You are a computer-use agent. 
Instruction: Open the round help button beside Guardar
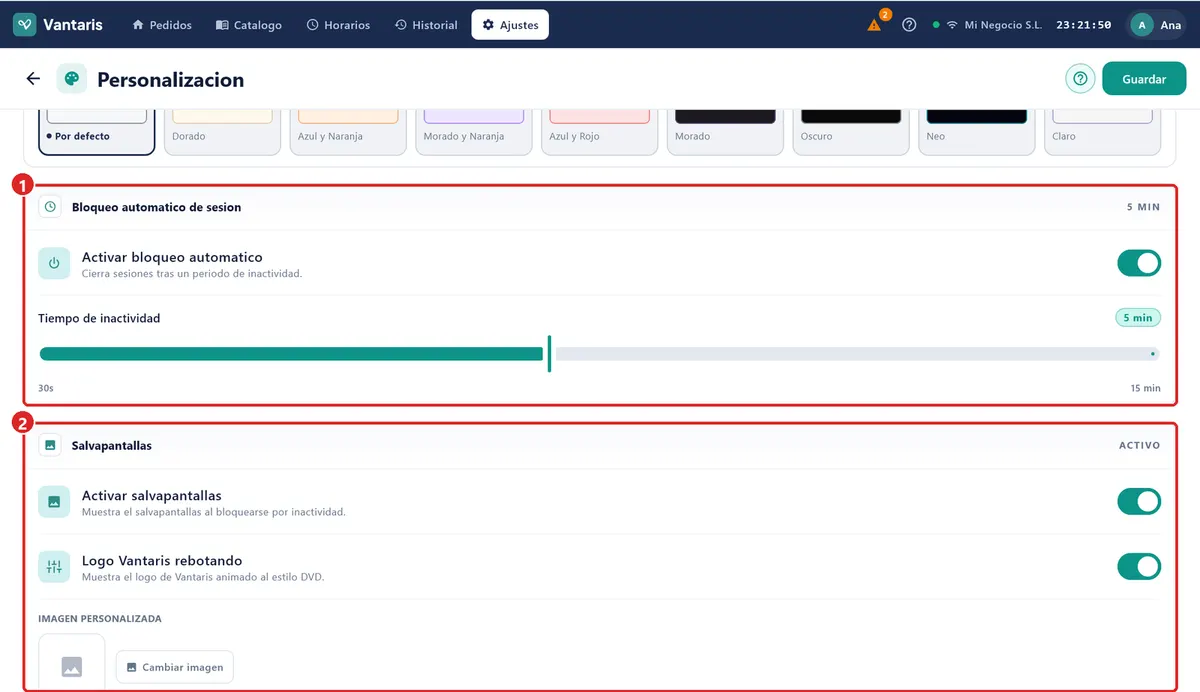tap(1080, 79)
